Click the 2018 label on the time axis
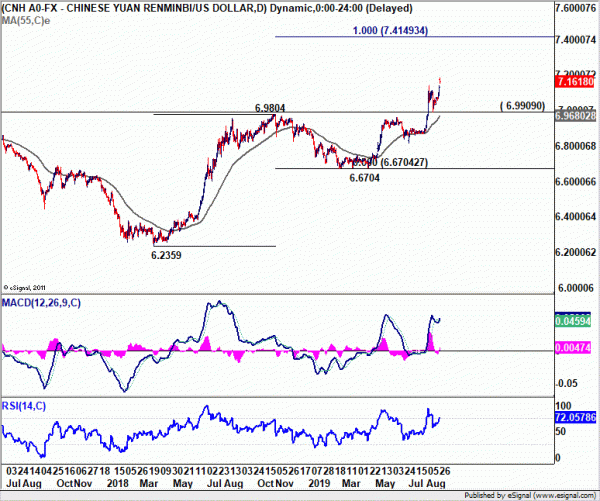The image size is (600, 501). [x=118, y=483]
